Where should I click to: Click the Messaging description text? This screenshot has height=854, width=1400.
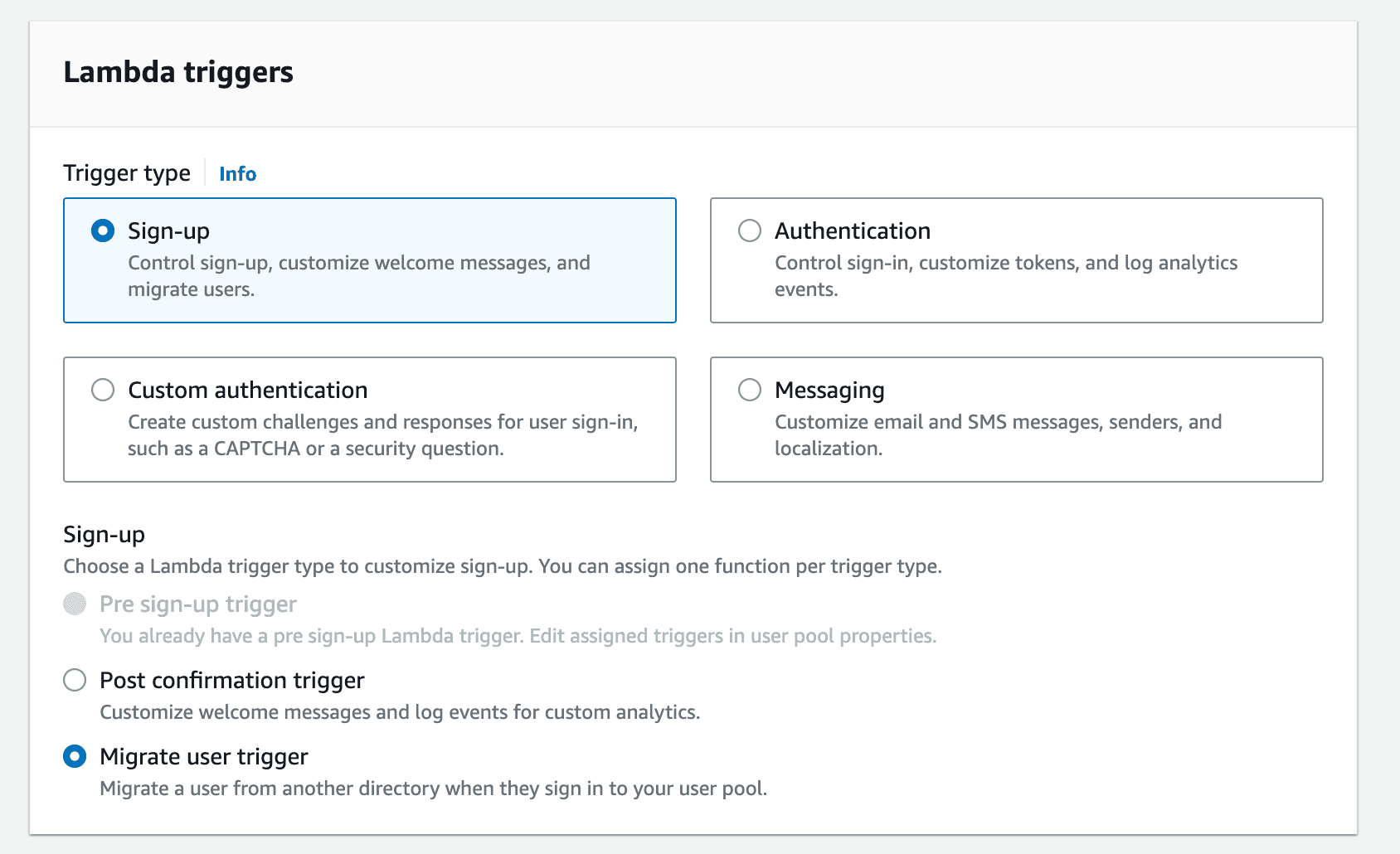coord(998,435)
